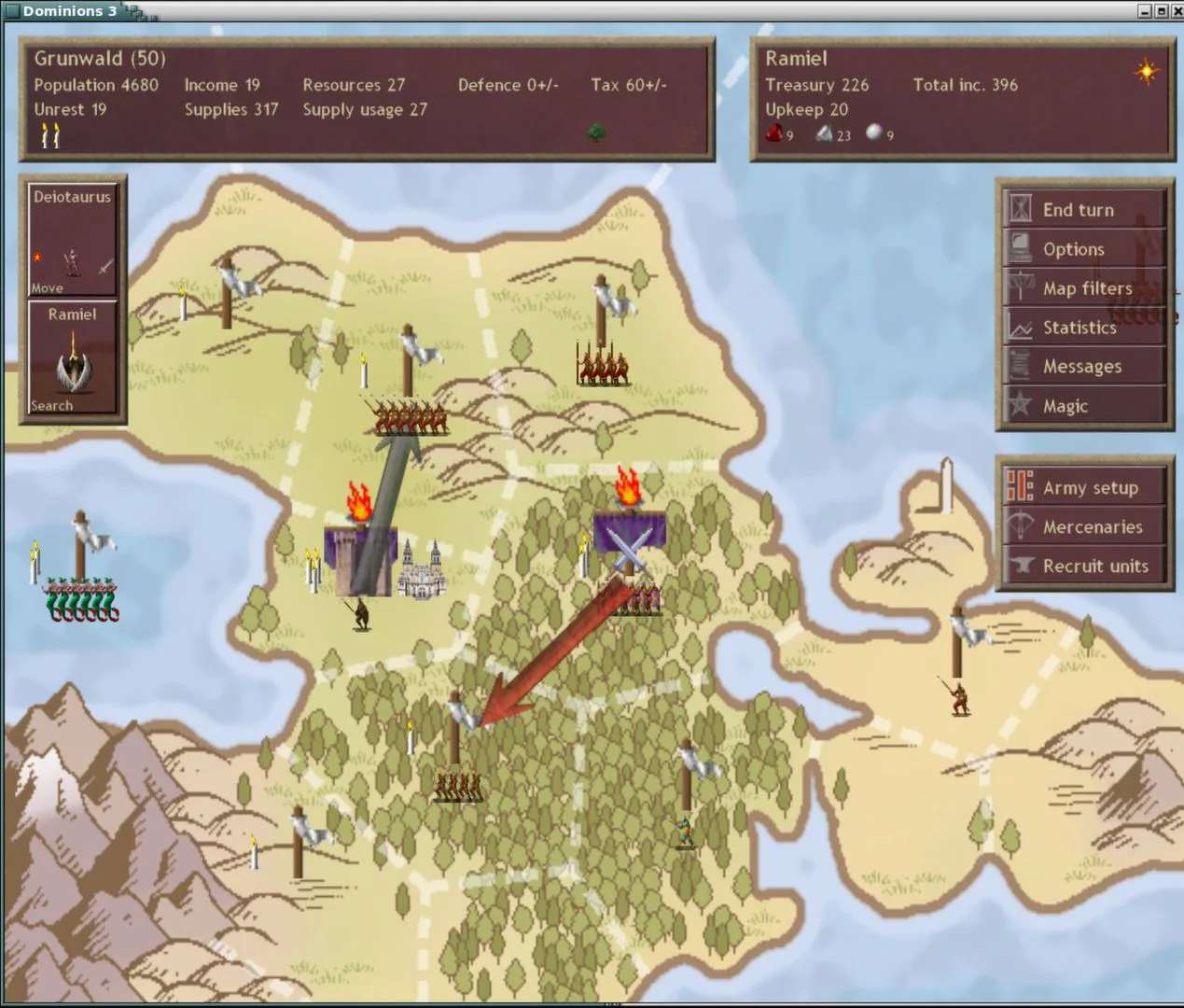Open the Options menu
This screenshot has width=1184, height=1008.
coord(1084,248)
